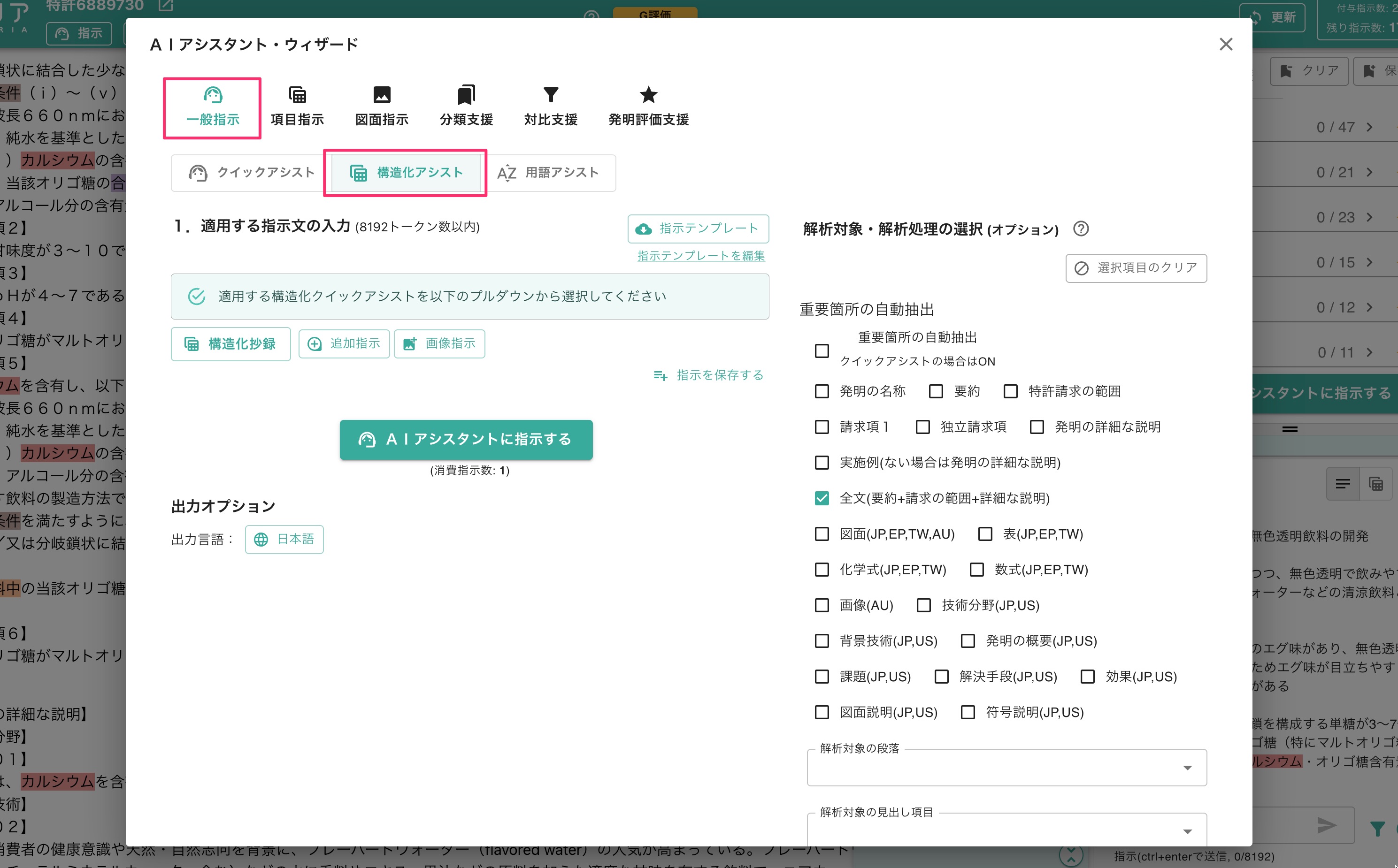
Task: Click the send arrow icon in background chat
Action: (x=1327, y=825)
